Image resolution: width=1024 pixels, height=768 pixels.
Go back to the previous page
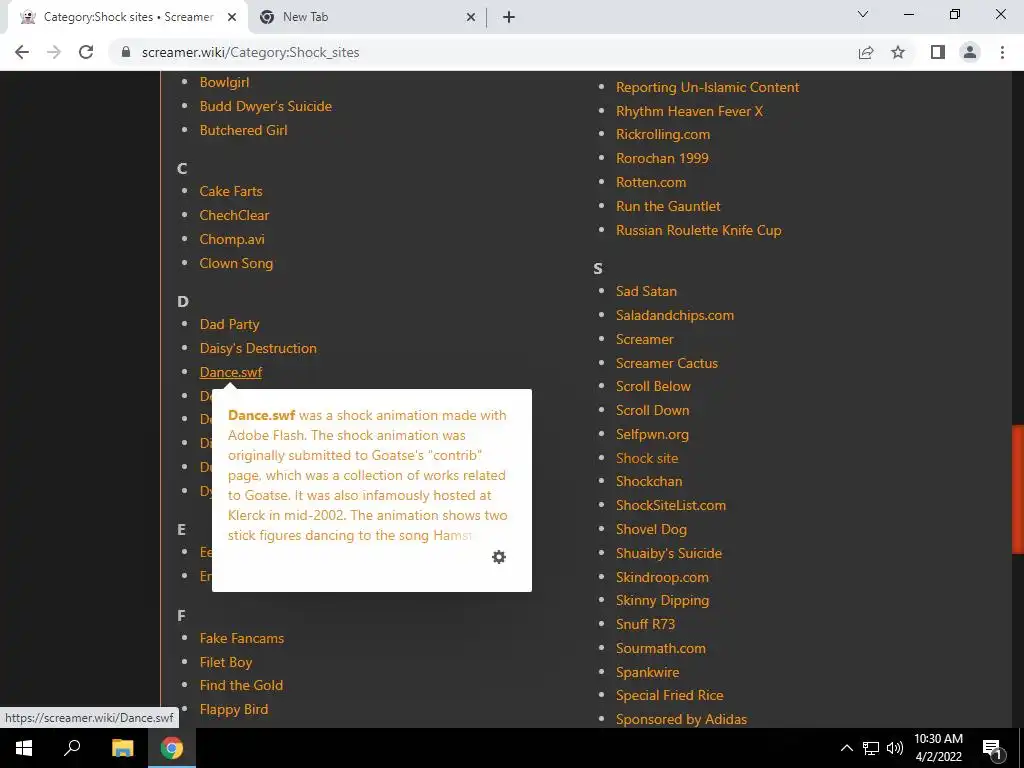coord(22,52)
